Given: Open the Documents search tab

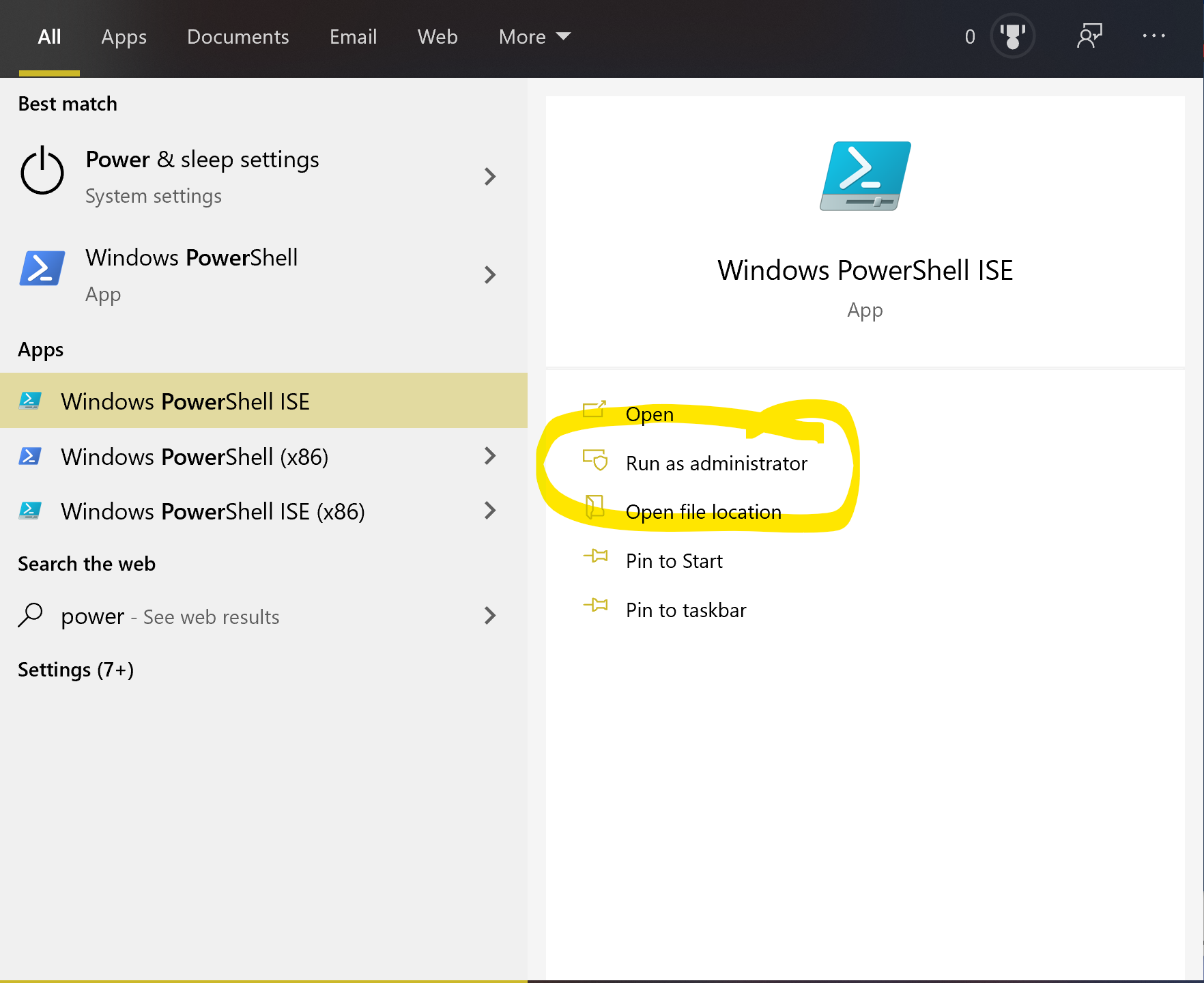Looking at the screenshot, I should click(x=238, y=37).
